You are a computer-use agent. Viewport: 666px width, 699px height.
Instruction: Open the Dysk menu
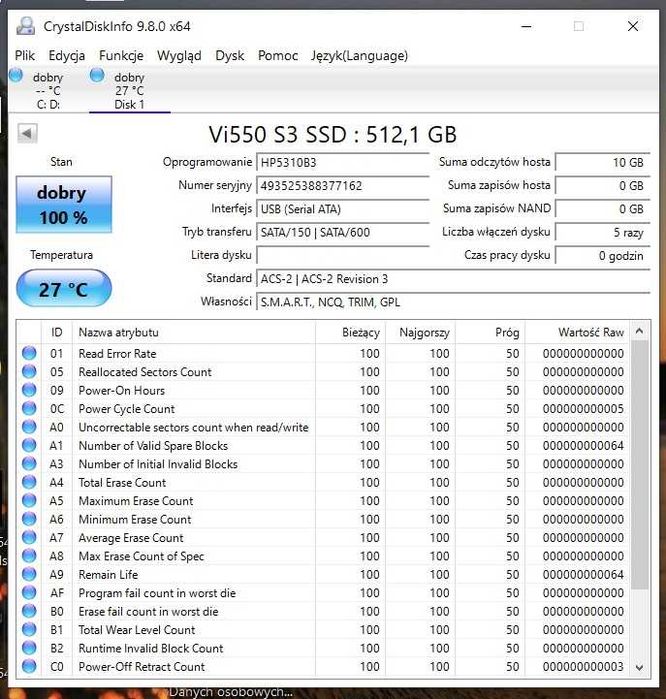(x=230, y=56)
